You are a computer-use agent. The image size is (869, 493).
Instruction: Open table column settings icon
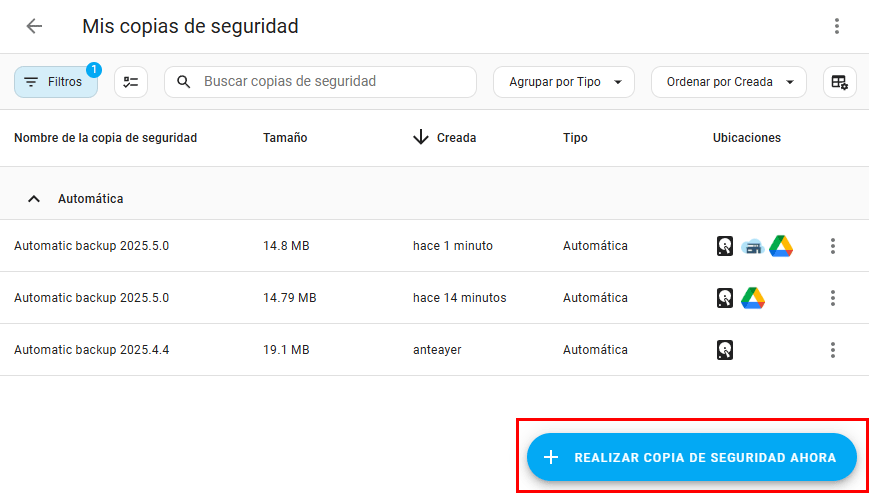coord(839,82)
